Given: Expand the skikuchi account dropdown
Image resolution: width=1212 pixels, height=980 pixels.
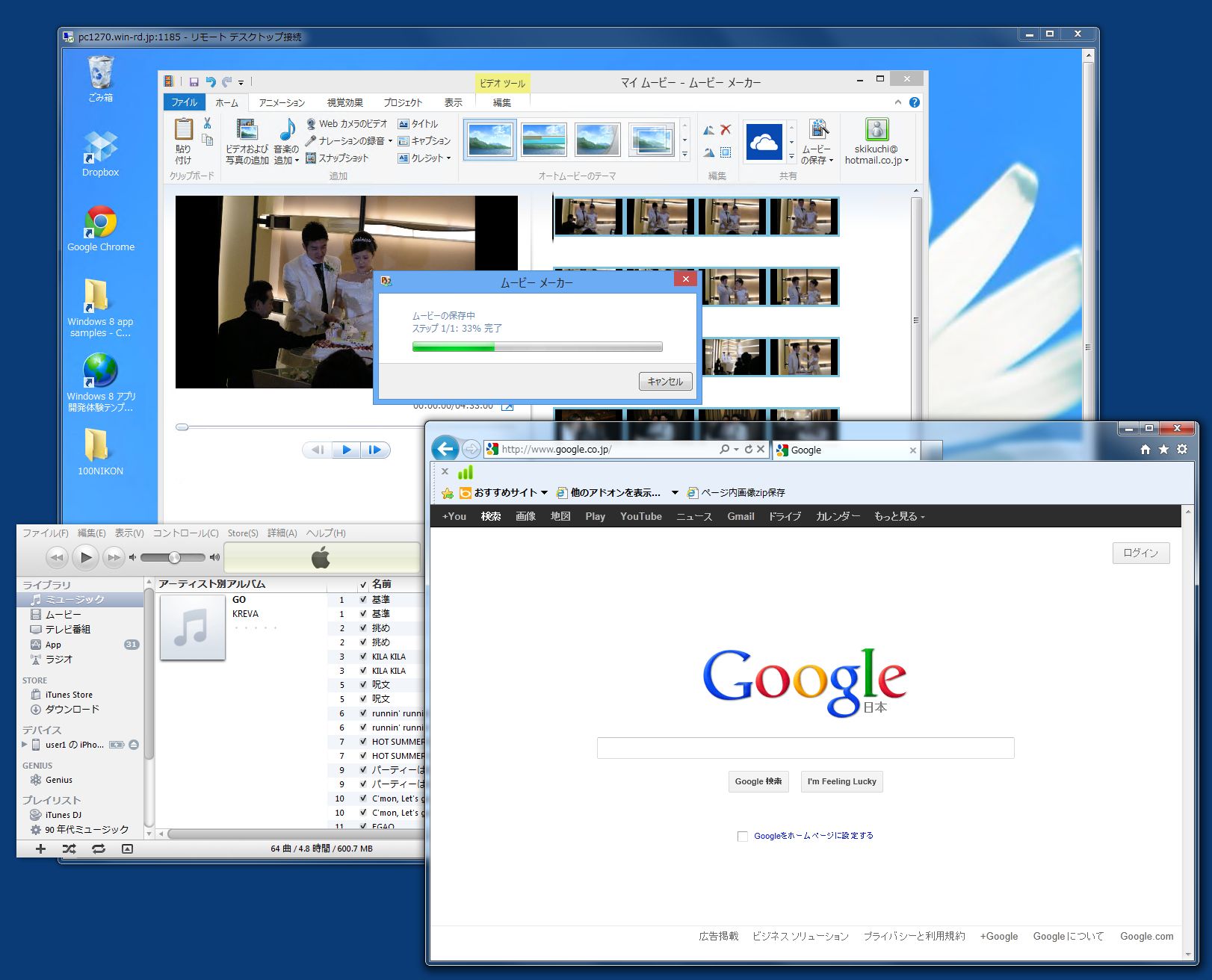Looking at the screenshot, I should tap(906, 161).
